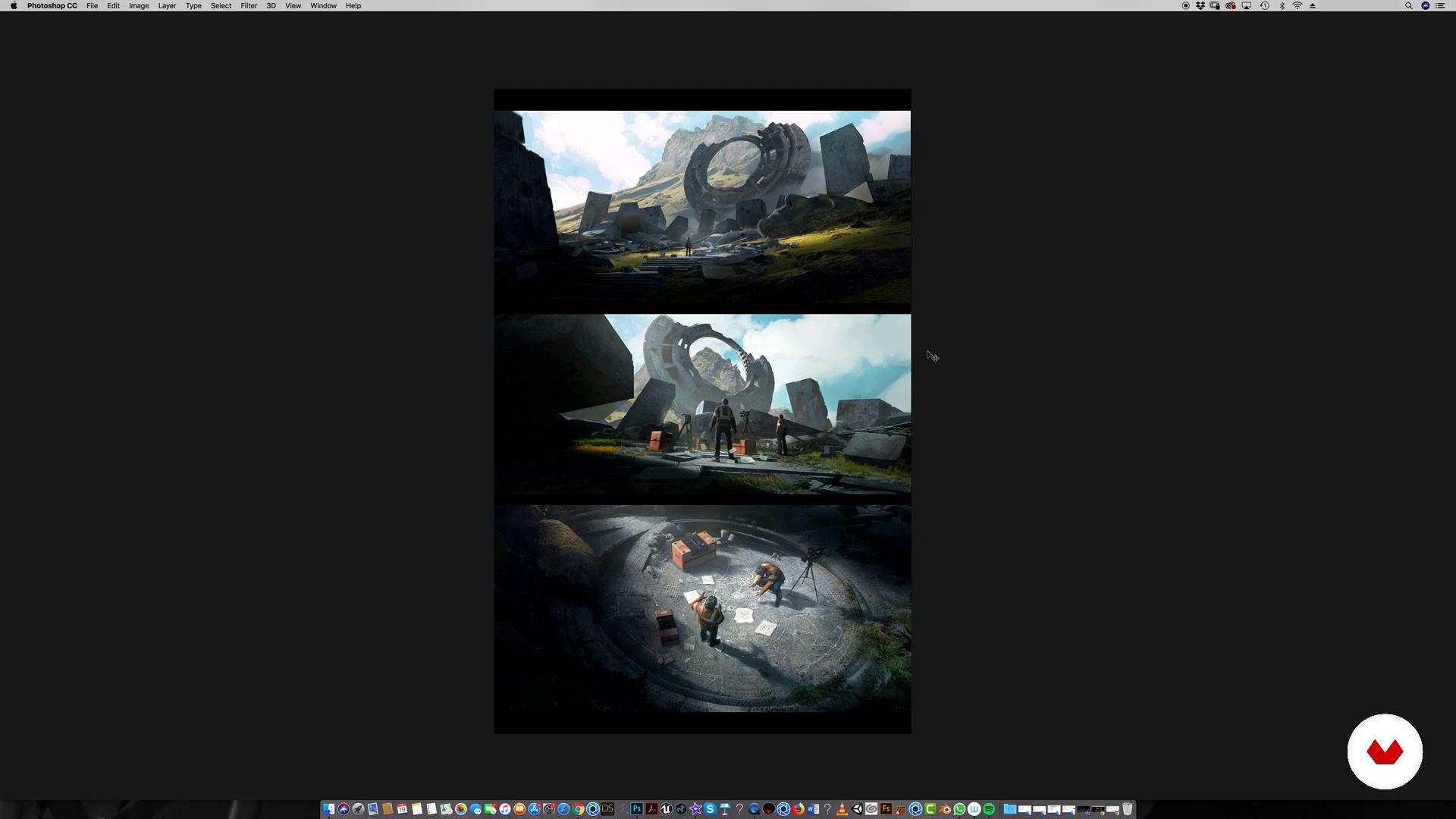The width and height of the screenshot is (1456, 819).
Task: Open Notification Center
Action: (x=1440, y=5)
